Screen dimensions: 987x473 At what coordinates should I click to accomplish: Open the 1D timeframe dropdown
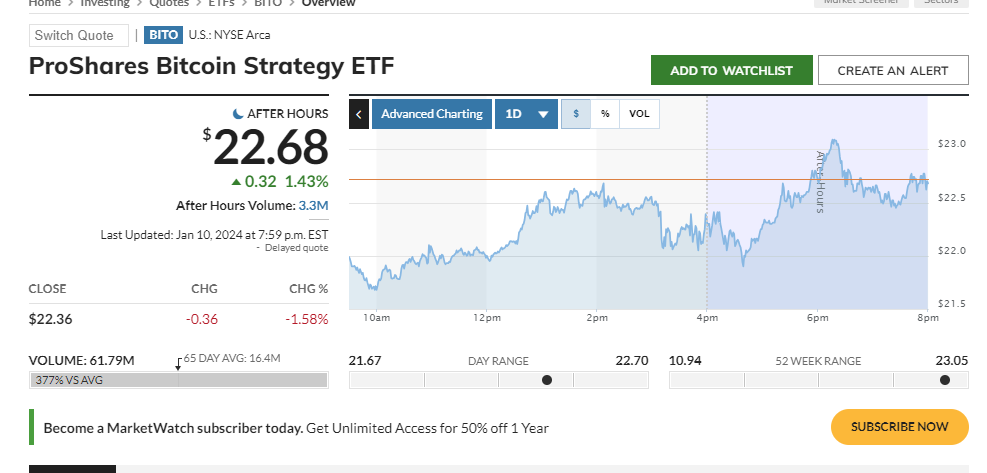click(527, 114)
